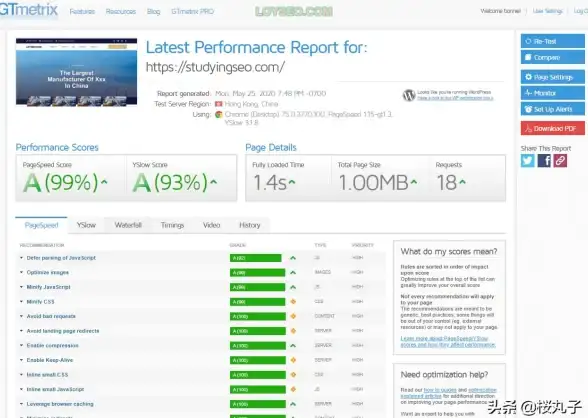Click Set Up Alerts button
This screenshot has width=588, height=418.
tap(552, 109)
